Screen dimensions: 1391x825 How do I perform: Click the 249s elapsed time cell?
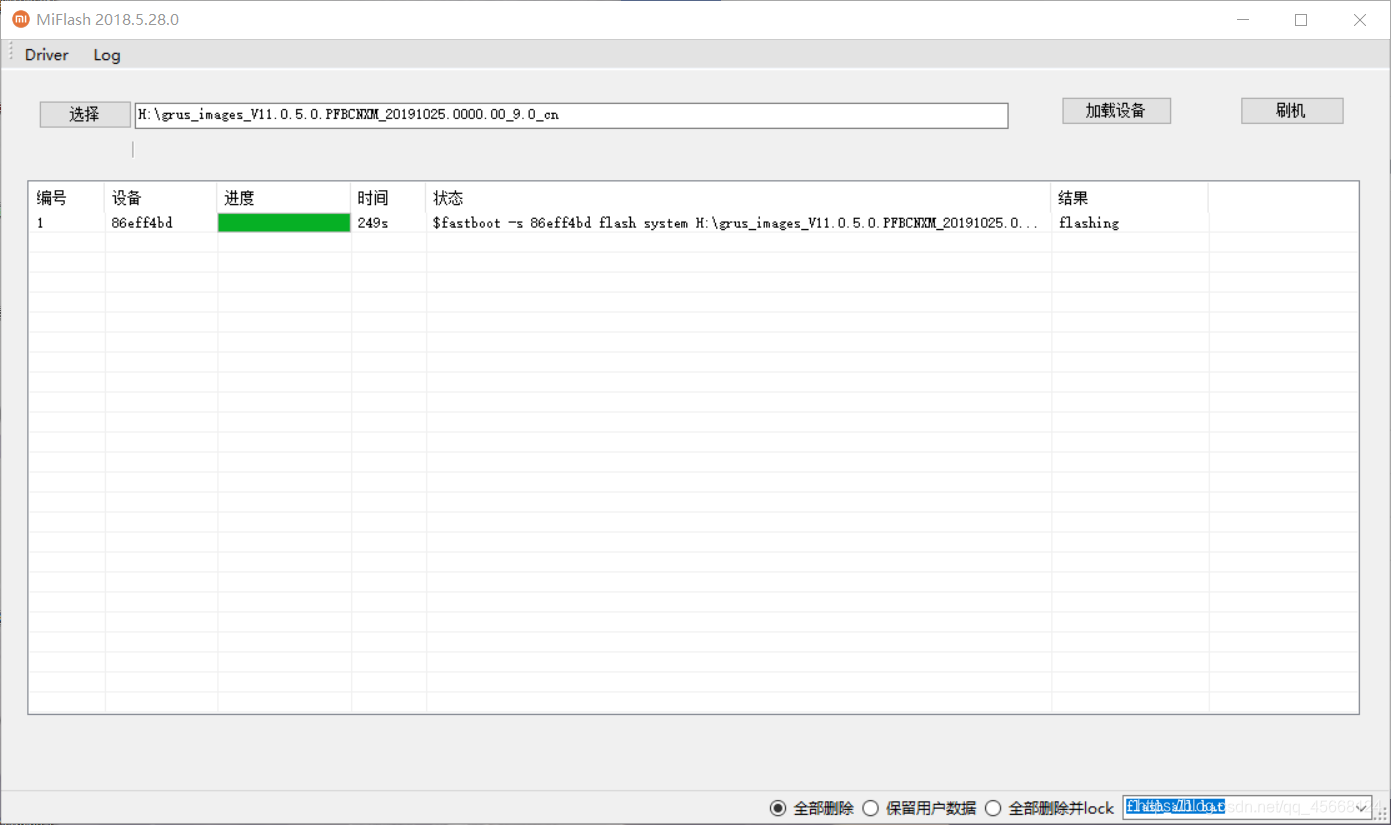pyautogui.click(x=373, y=223)
